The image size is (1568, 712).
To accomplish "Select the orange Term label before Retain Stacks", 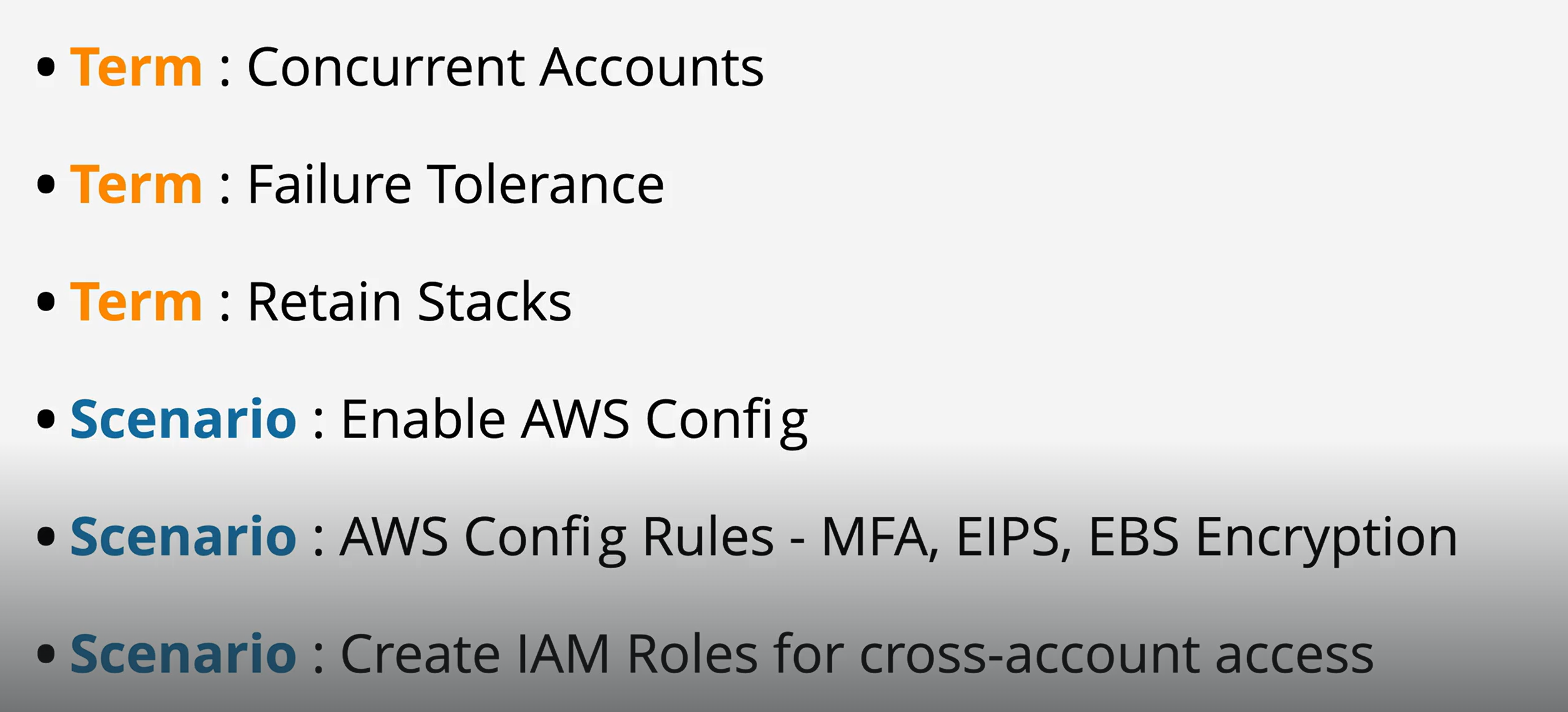I will [x=136, y=302].
